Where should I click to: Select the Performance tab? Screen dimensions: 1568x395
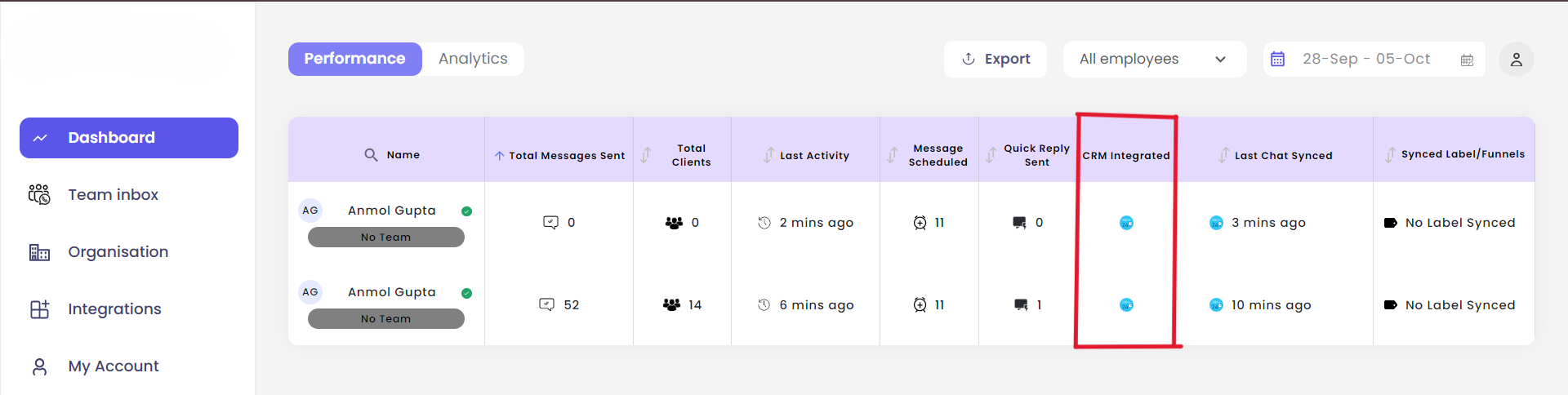tap(355, 59)
